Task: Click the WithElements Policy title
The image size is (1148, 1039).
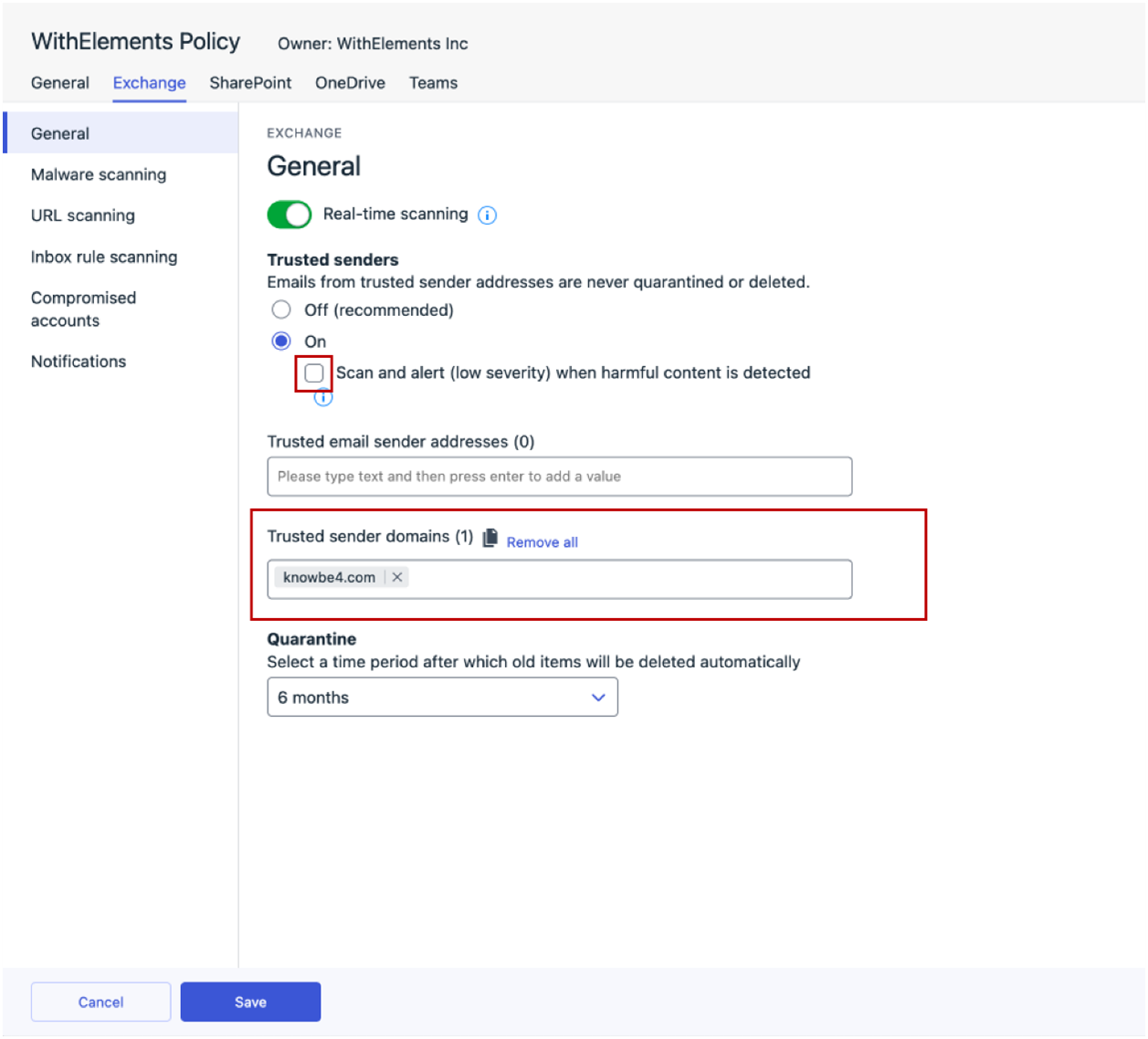Action: [135, 42]
